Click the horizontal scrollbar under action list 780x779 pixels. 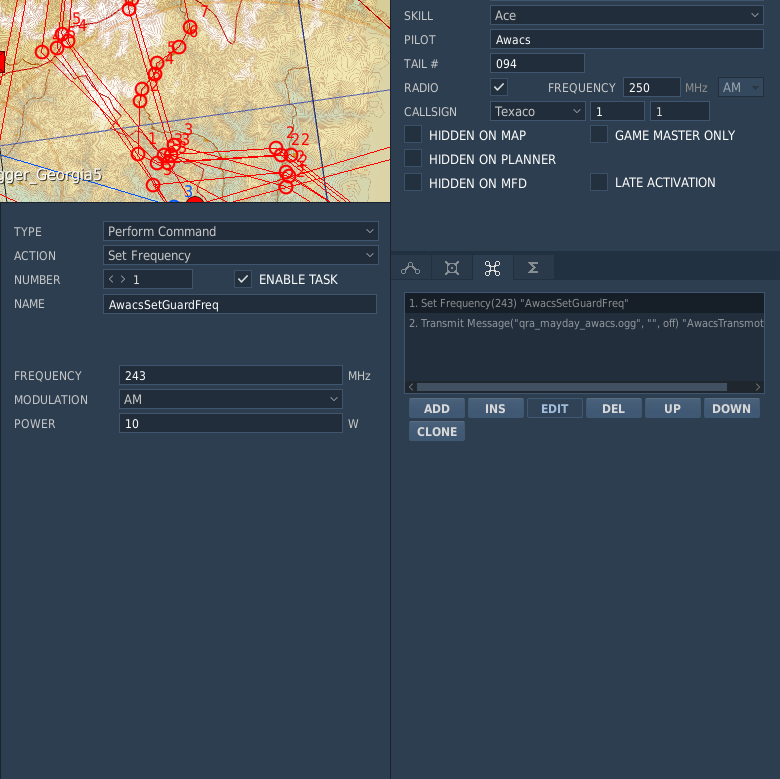tap(572, 387)
